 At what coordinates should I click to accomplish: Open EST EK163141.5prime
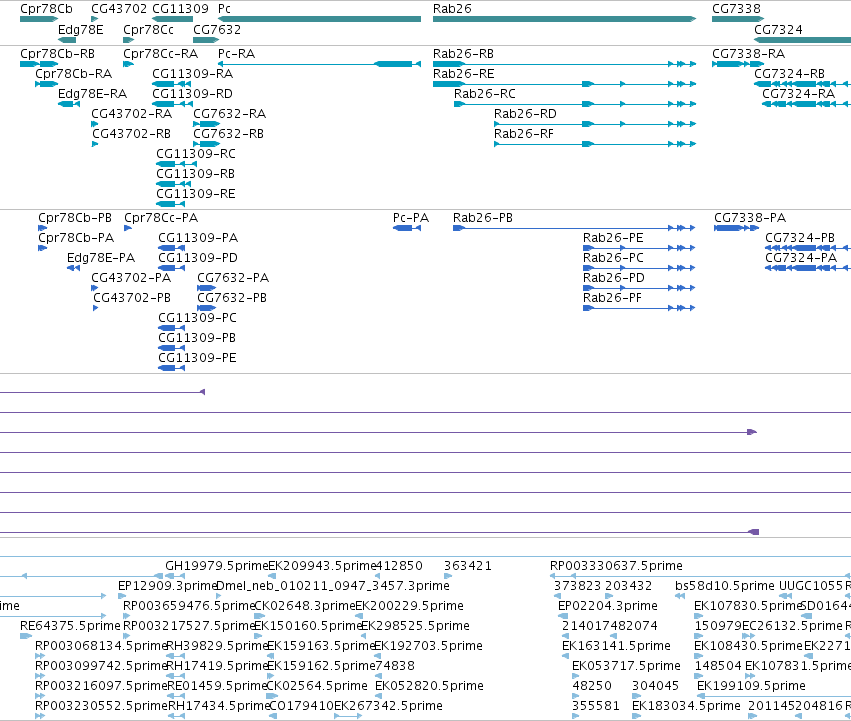(x=616, y=646)
